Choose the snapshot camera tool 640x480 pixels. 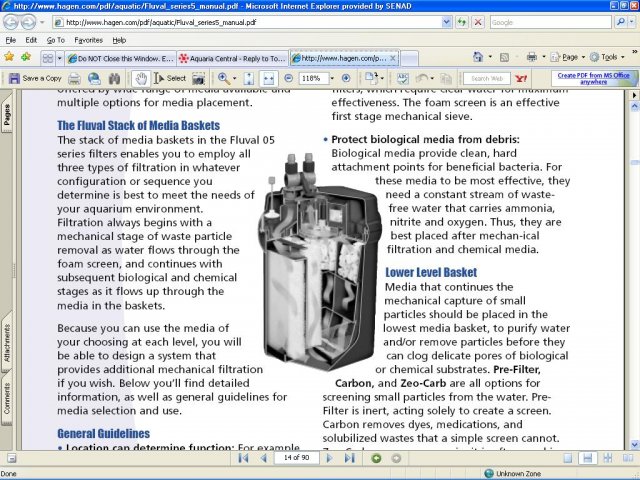198,78
